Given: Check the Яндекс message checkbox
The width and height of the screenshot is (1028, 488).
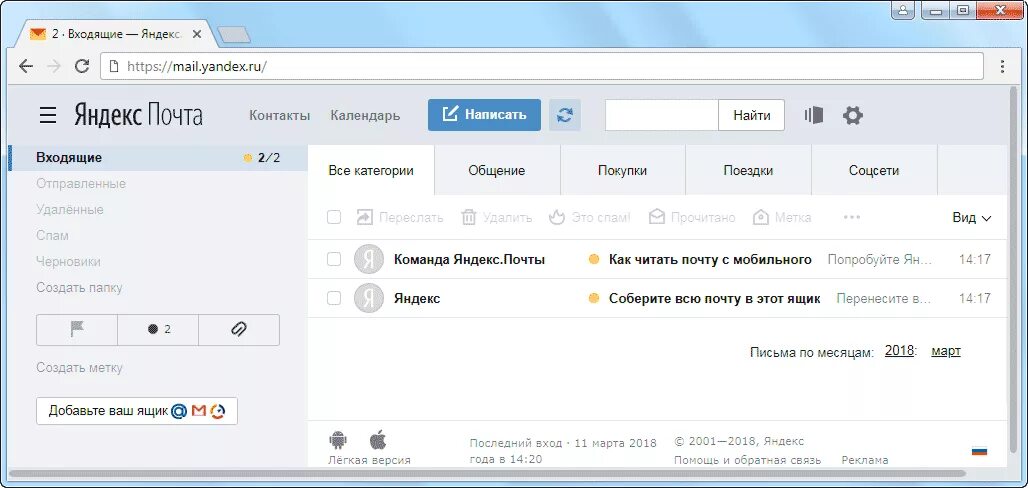Looking at the screenshot, I should click(334, 298).
